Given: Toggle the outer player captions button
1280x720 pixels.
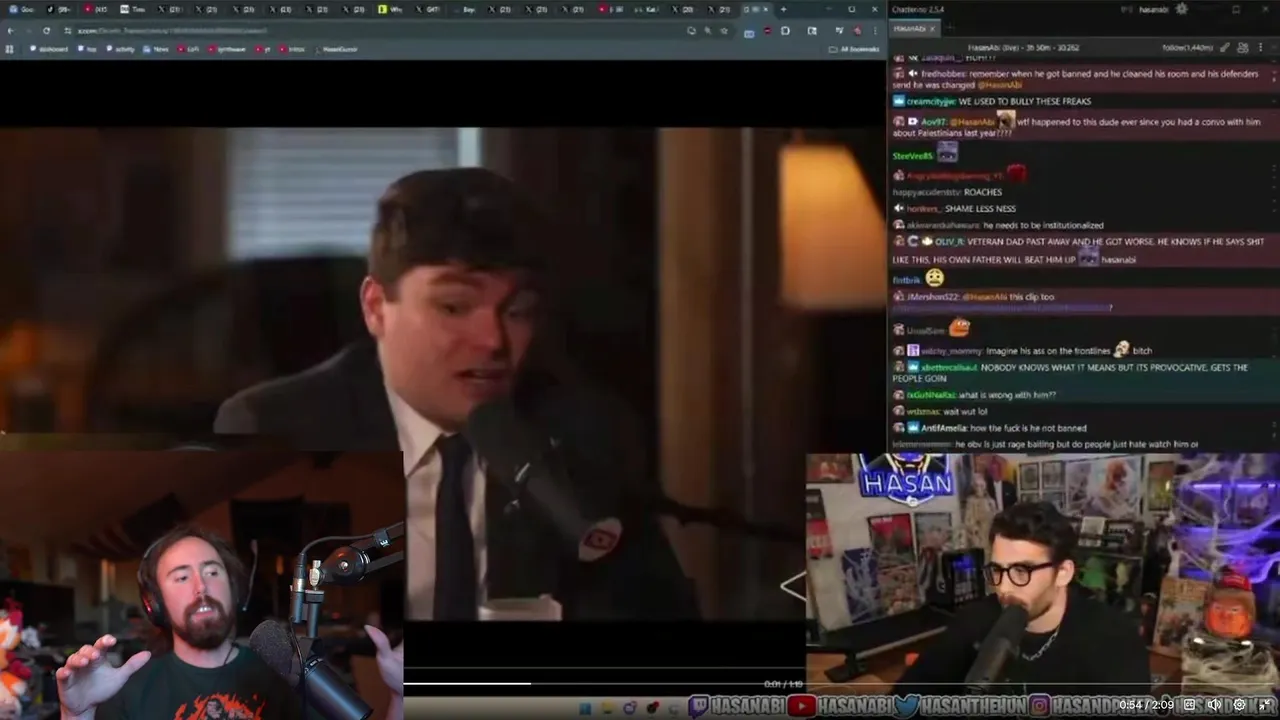Looking at the screenshot, I should [x=1189, y=705].
